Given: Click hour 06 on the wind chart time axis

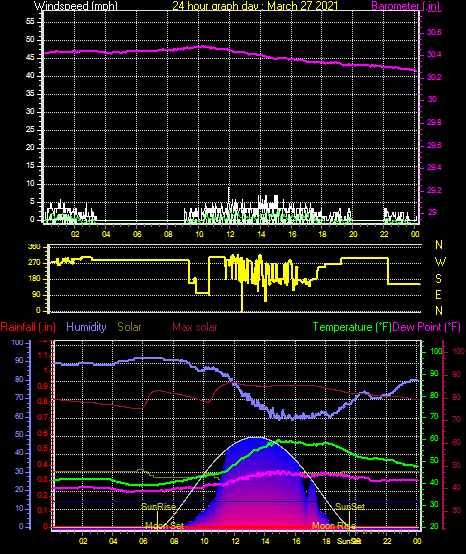Looking at the screenshot, I should pos(137,234).
